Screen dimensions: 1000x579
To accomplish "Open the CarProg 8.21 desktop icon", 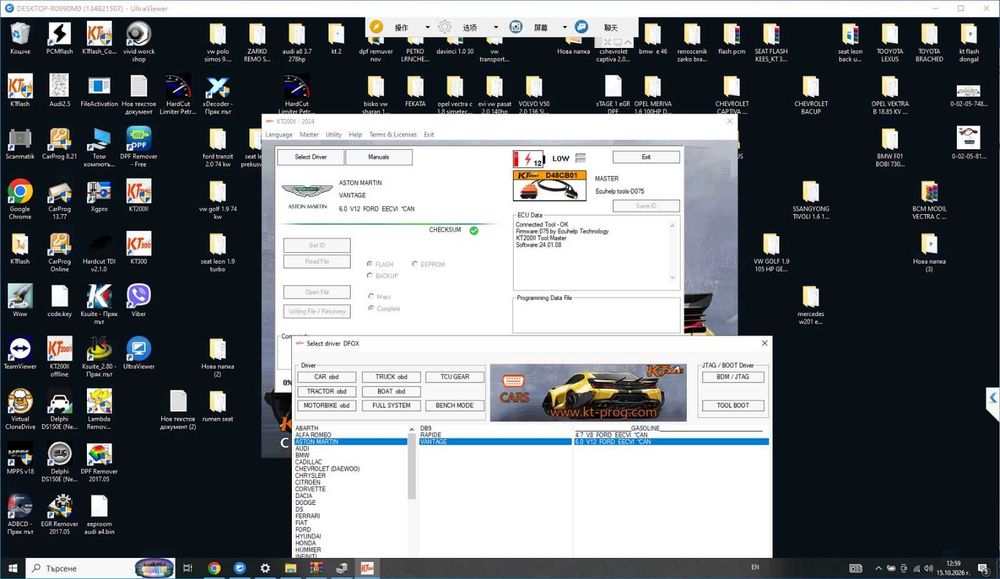I will pos(59,143).
